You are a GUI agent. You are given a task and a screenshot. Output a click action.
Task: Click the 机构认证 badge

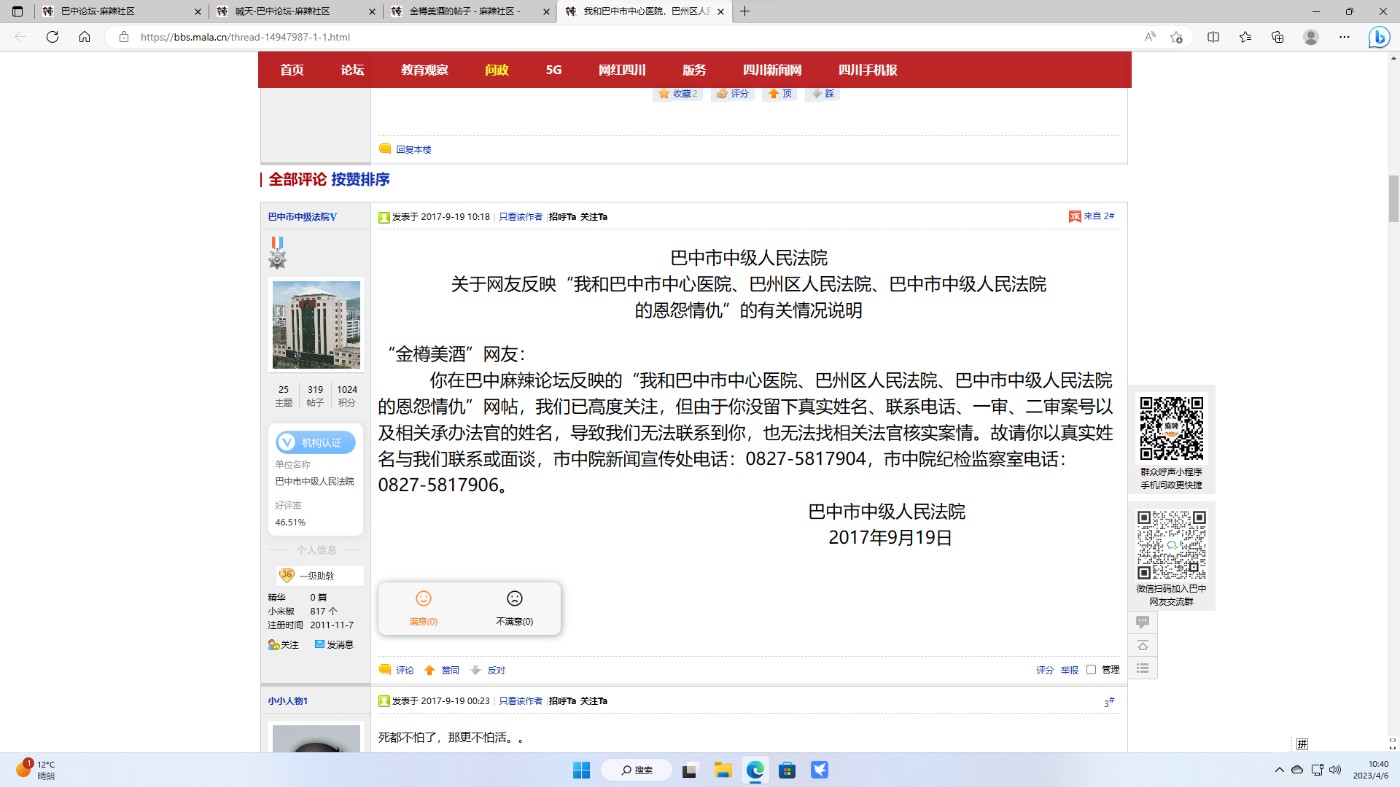[316, 442]
